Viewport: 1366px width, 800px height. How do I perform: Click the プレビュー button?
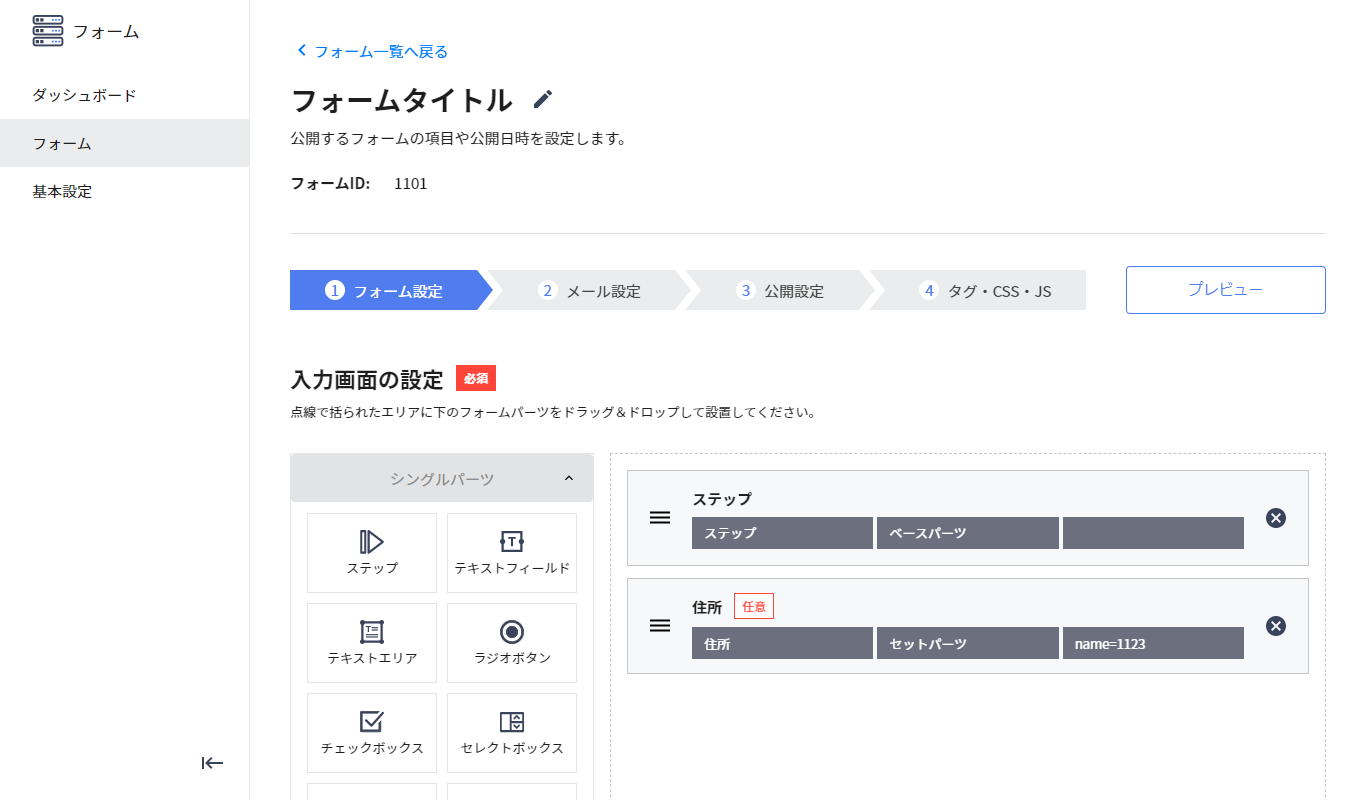tap(1225, 290)
